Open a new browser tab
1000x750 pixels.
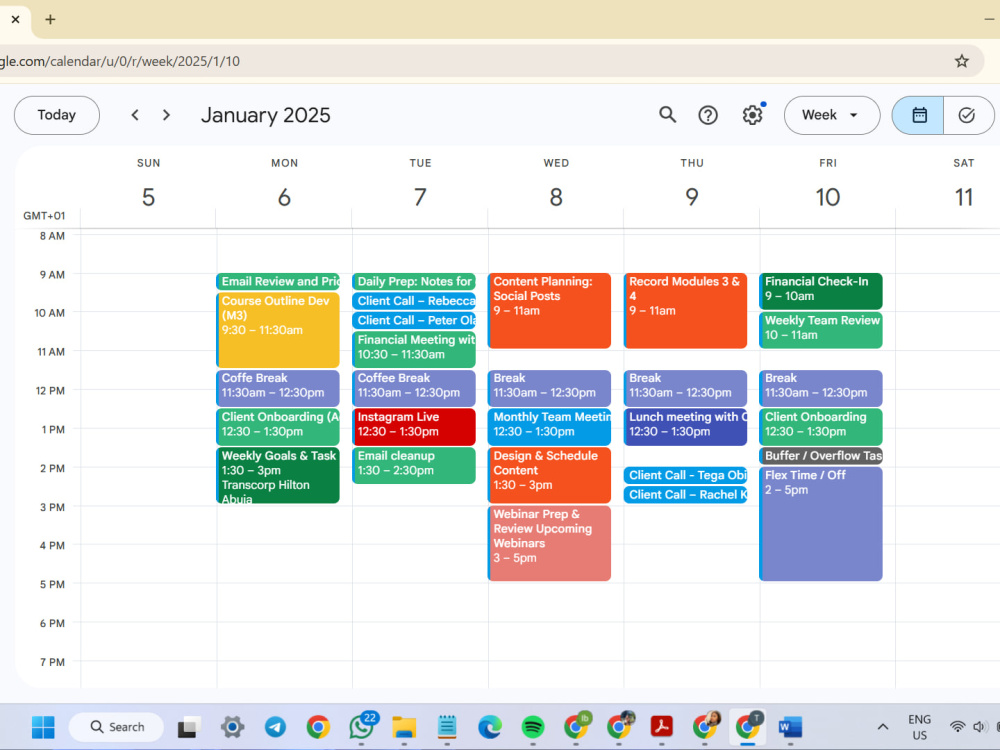[50, 19]
